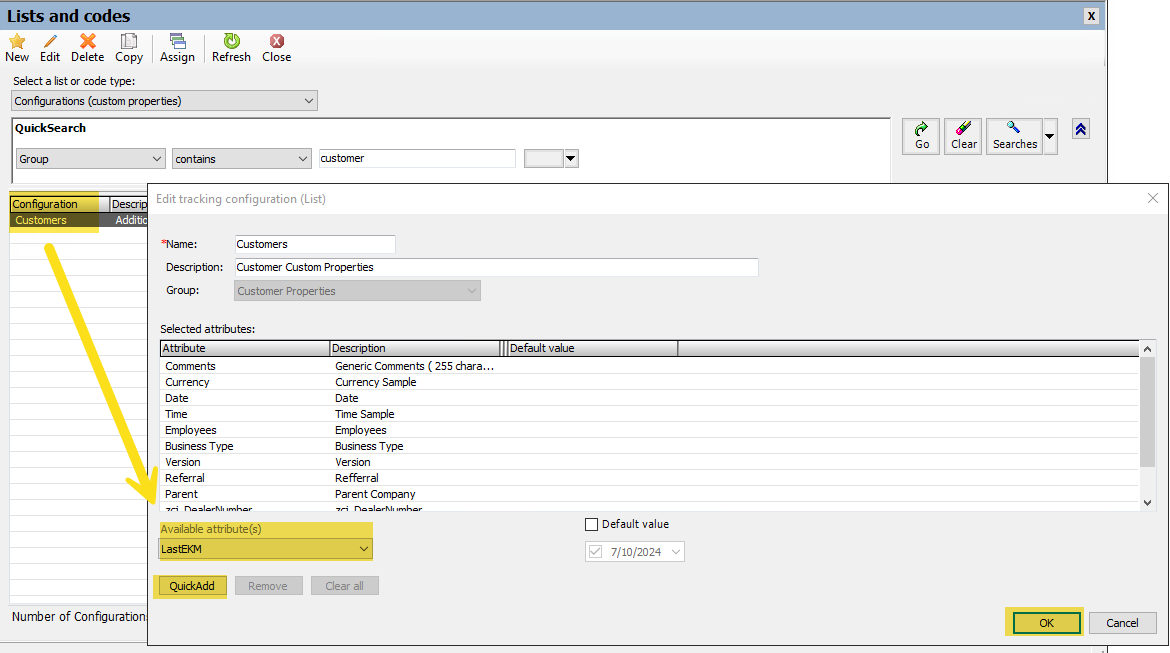Screen dimensions: 1170x653
Task: Expand the Searches dropdown arrow
Action: (1050, 137)
